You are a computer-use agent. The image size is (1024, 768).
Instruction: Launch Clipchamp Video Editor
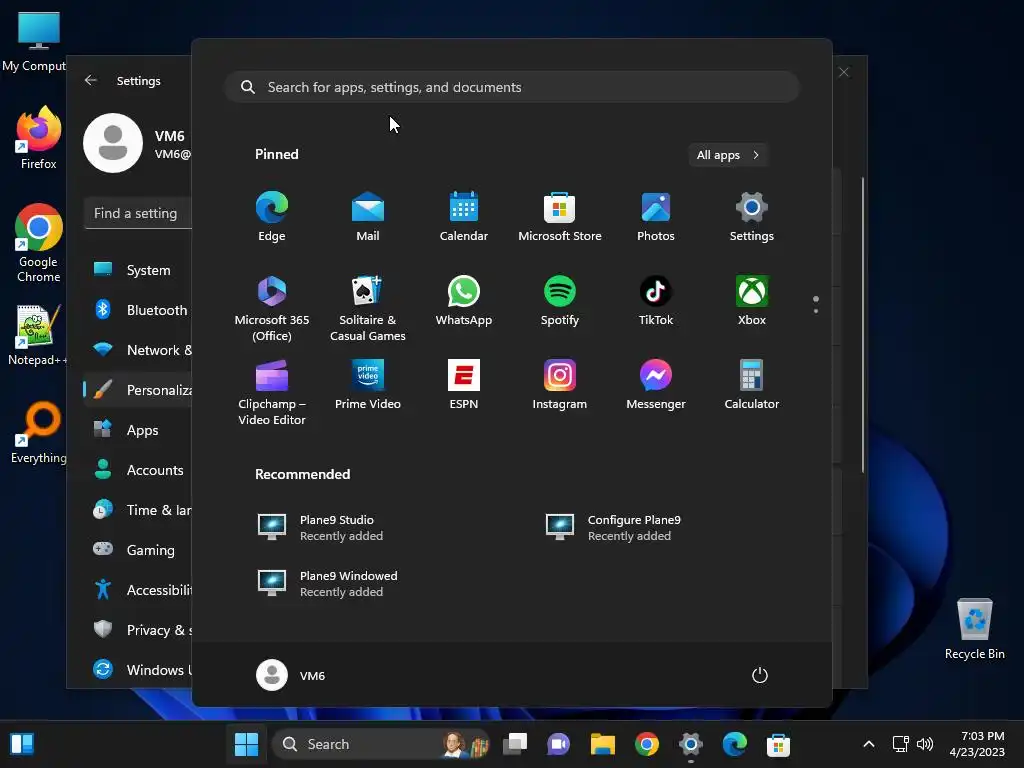click(272, 392)
